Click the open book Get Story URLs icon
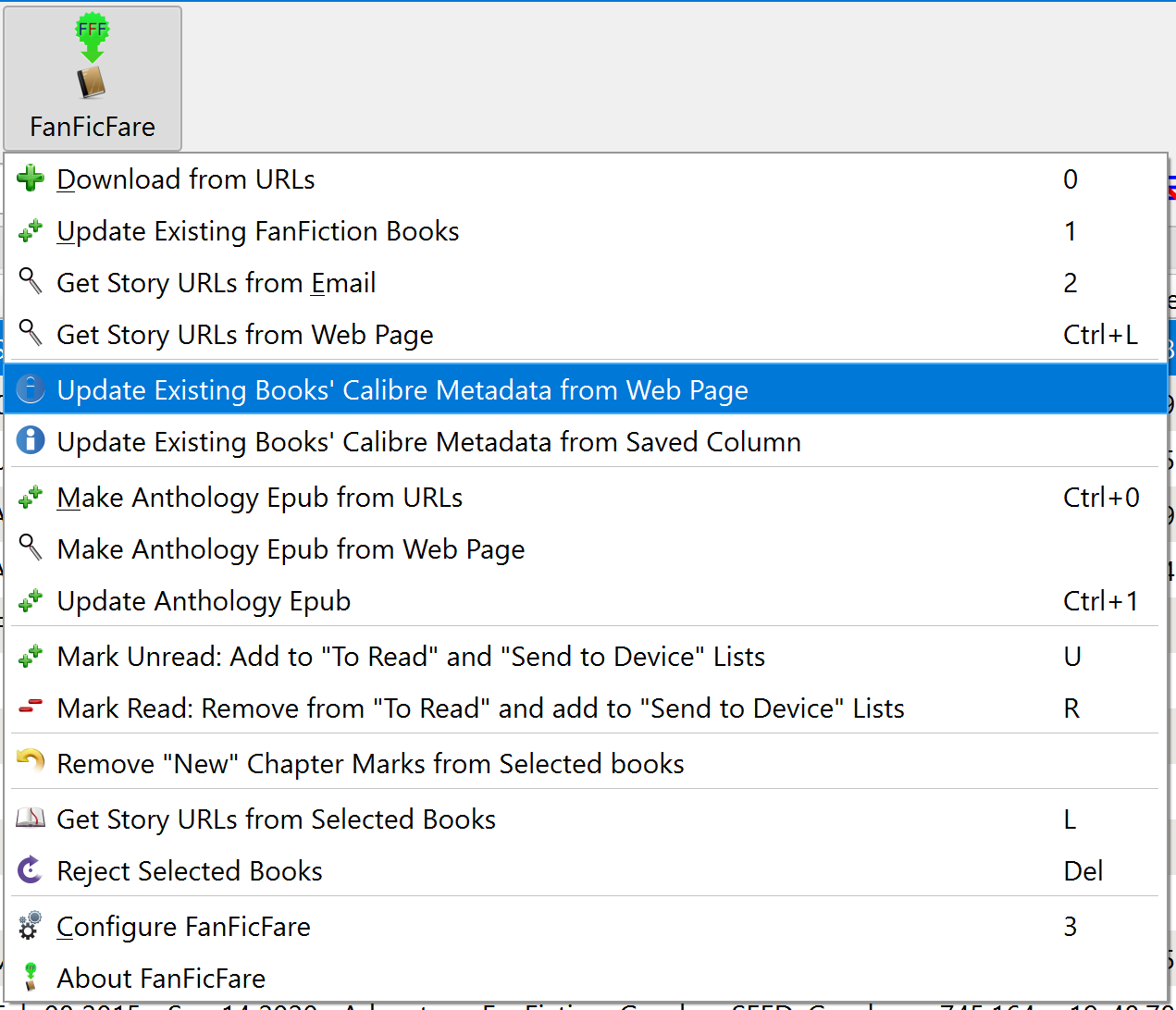Screen dimensions: 1176x1010 31,818
